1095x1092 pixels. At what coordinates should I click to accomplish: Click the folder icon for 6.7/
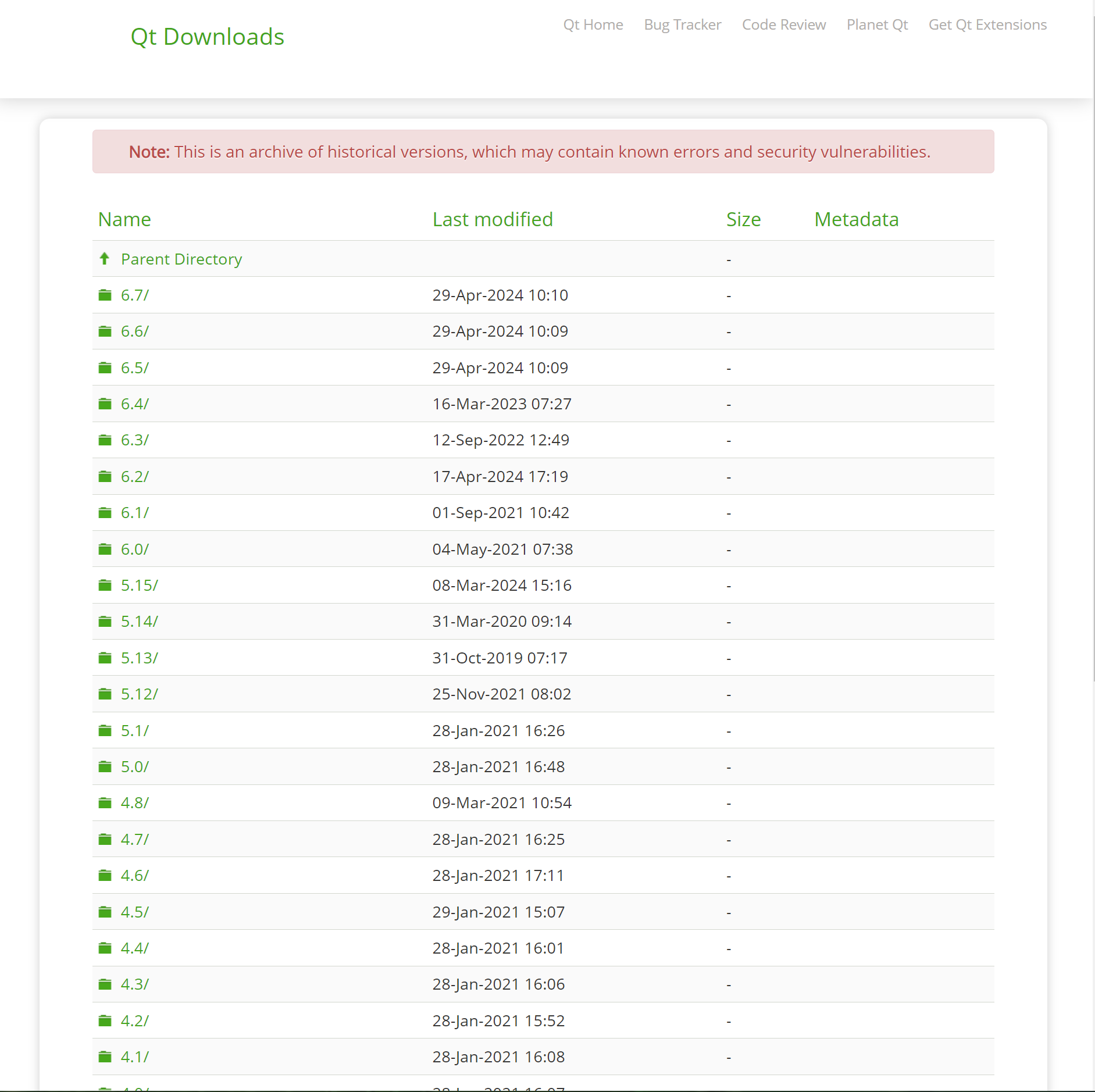[105, 295]
